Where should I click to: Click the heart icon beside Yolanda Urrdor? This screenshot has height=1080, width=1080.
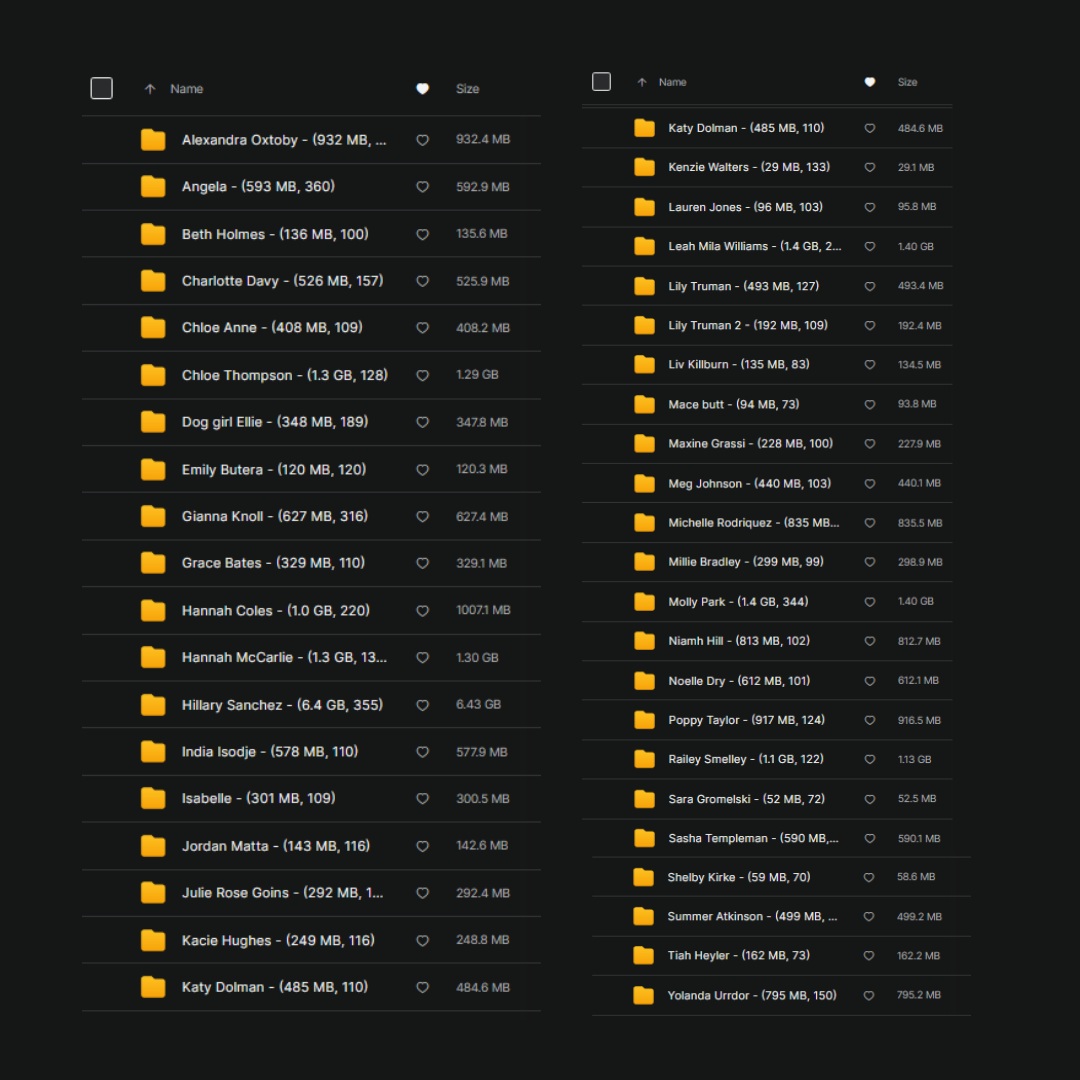pyautogui.click(x=868, y=996)
